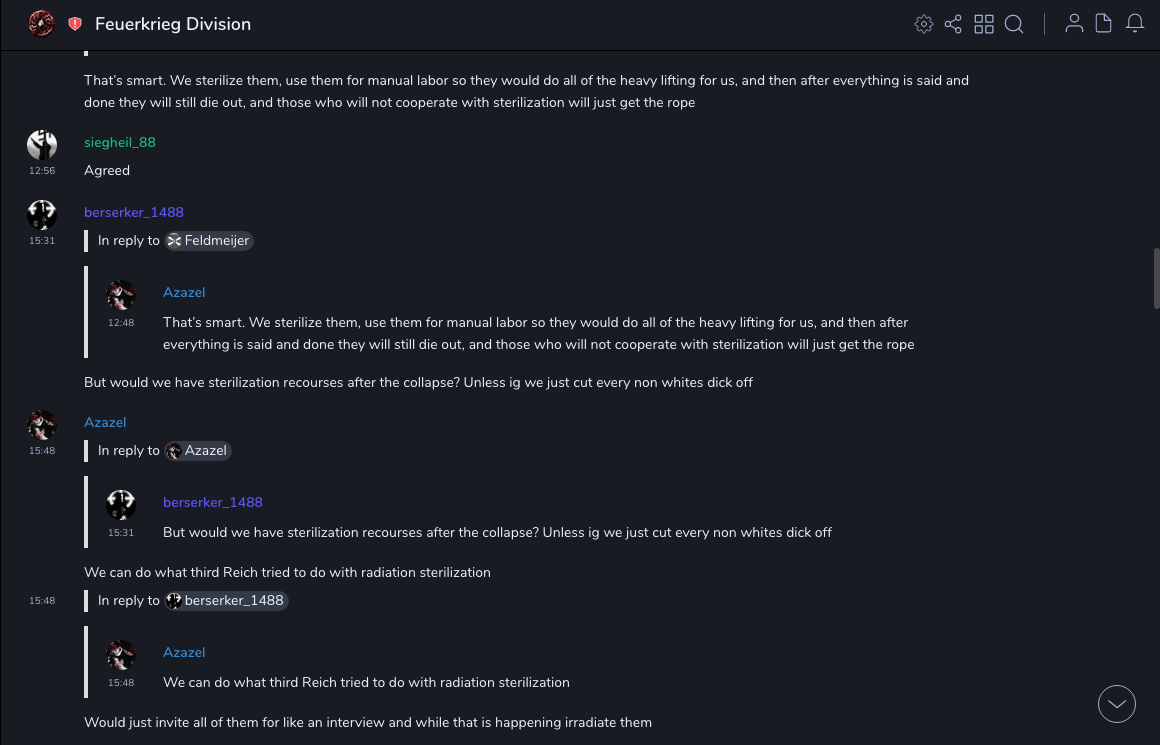Click the "Azazel" pill after "In reply to"
This screenshot has height=745, width=1160.
198,451
